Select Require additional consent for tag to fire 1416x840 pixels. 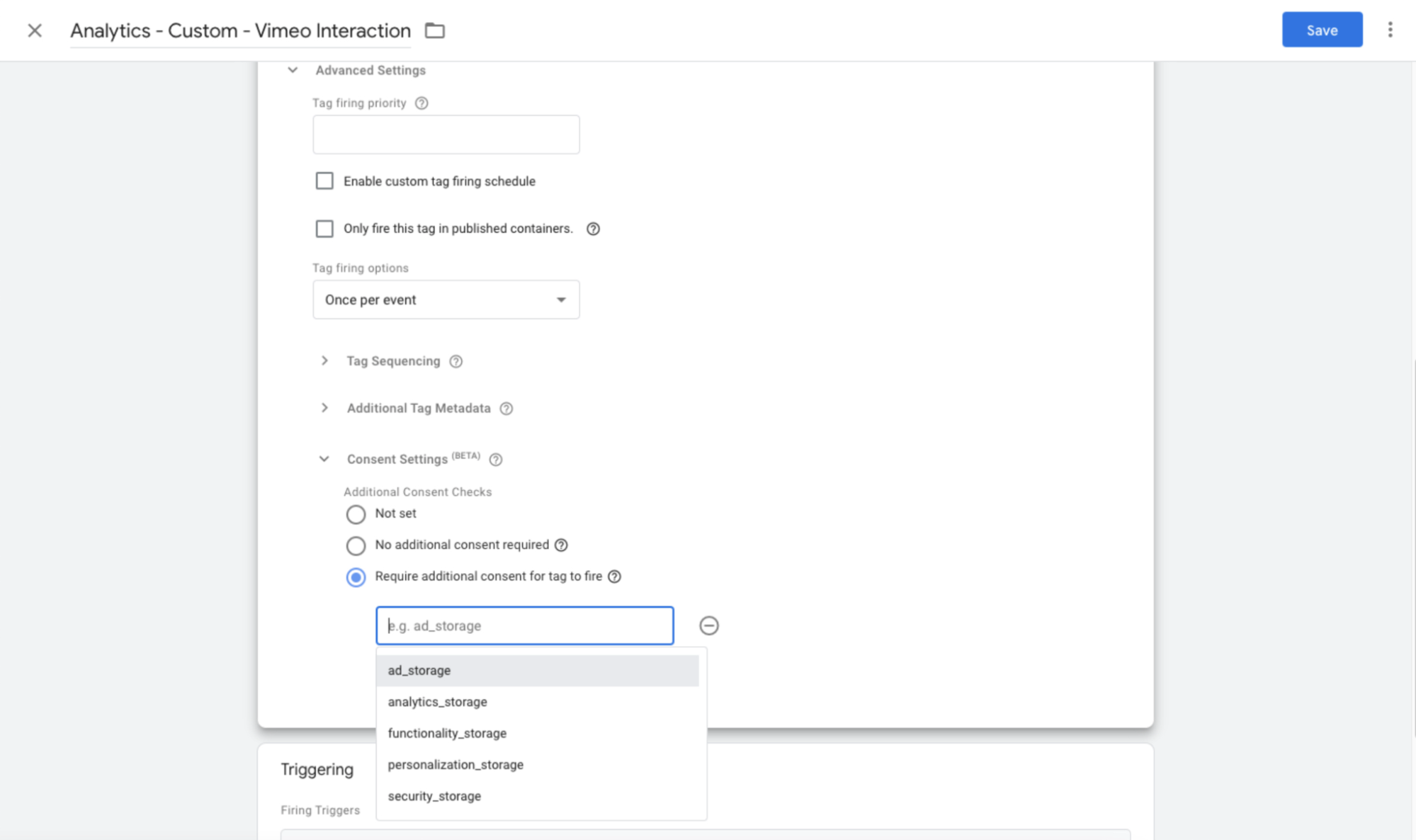pyautogui.click(x=356, y=577)
